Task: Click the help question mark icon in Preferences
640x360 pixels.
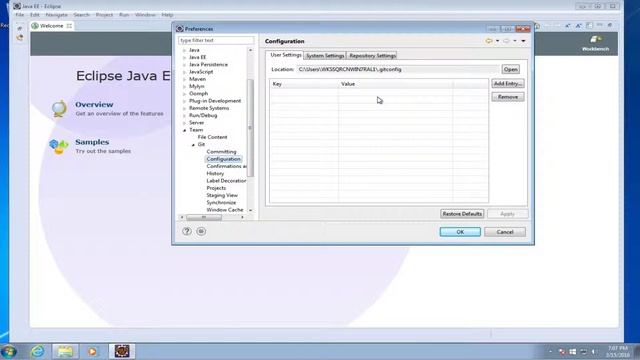Action: click(187, 231)
